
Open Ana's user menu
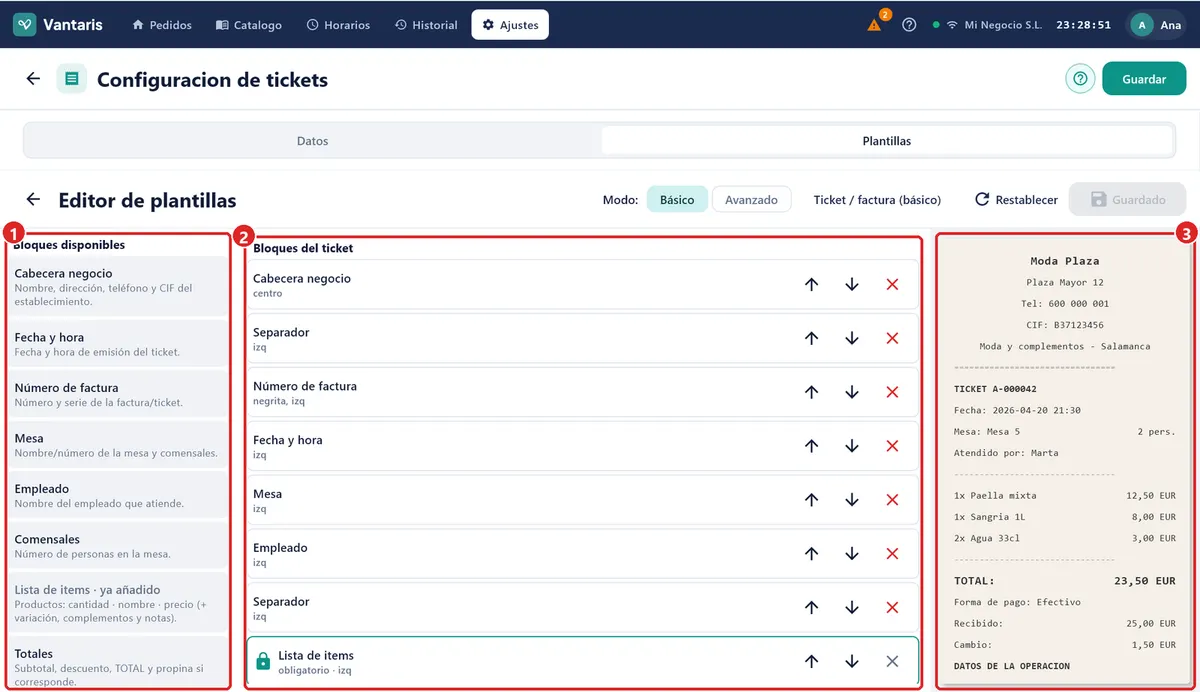point(1157,25)
